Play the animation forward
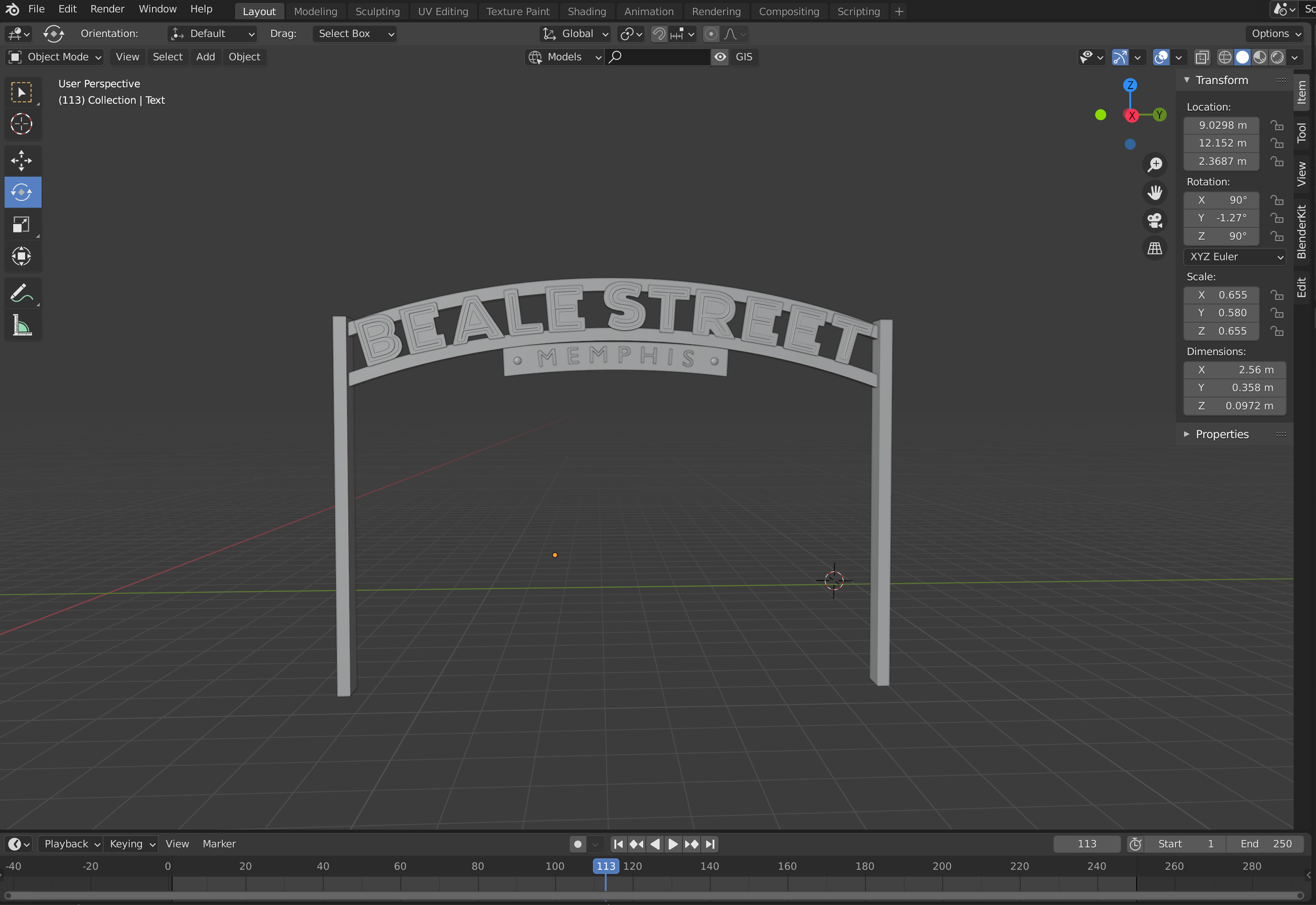The width and height of the screenshot is (1316, 905). tap(673, 844)
